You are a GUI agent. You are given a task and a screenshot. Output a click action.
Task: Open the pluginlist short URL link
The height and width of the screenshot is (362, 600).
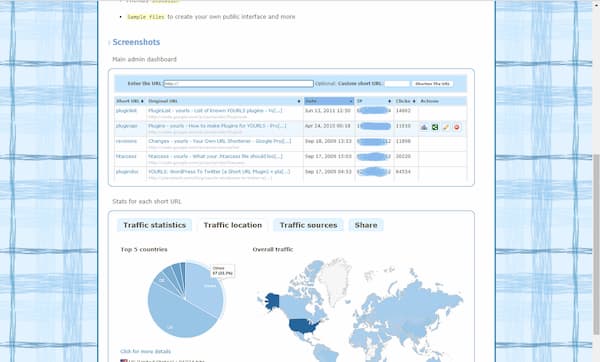click(x=126, y=111)
